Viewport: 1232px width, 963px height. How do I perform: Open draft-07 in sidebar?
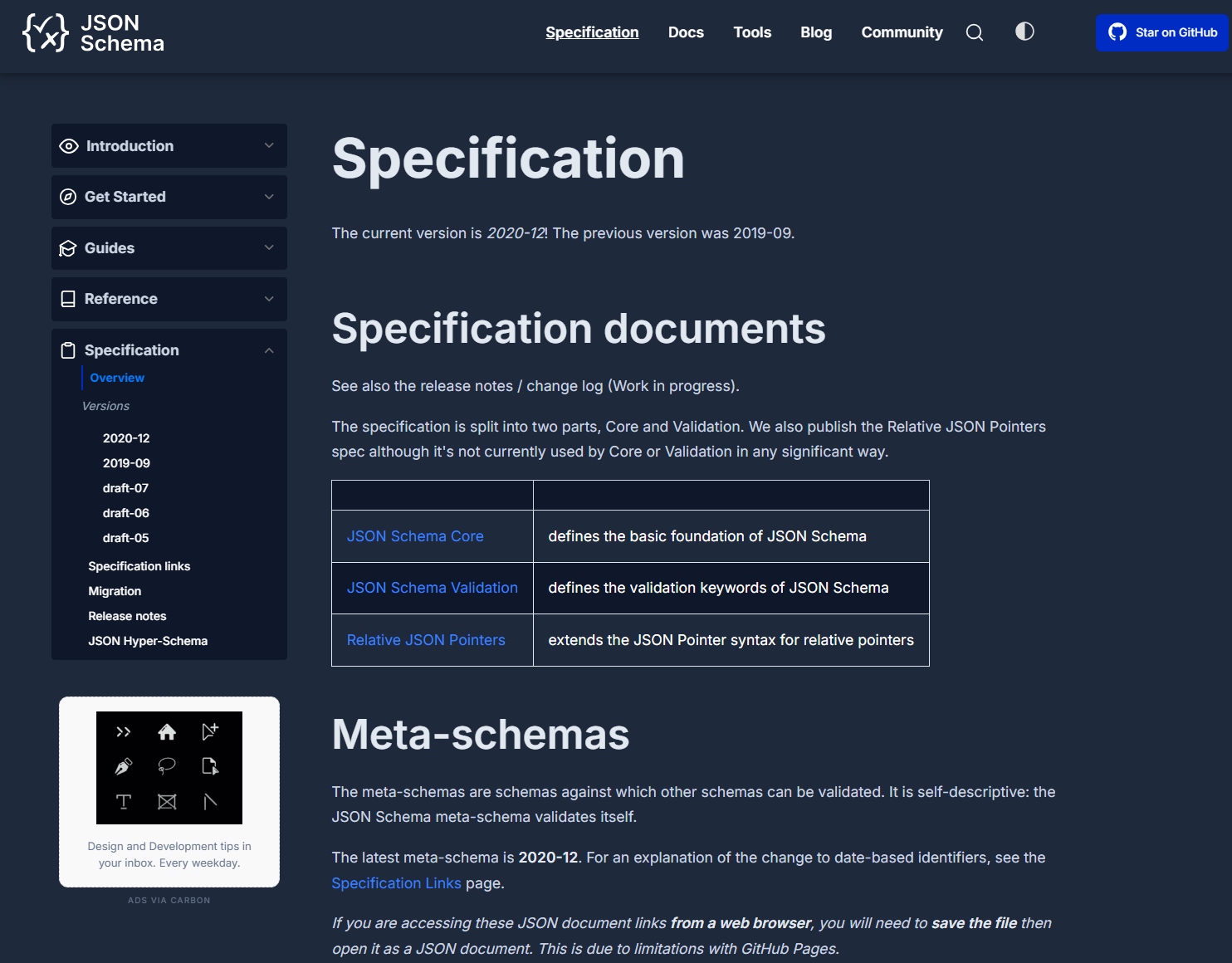pos(125,488)
